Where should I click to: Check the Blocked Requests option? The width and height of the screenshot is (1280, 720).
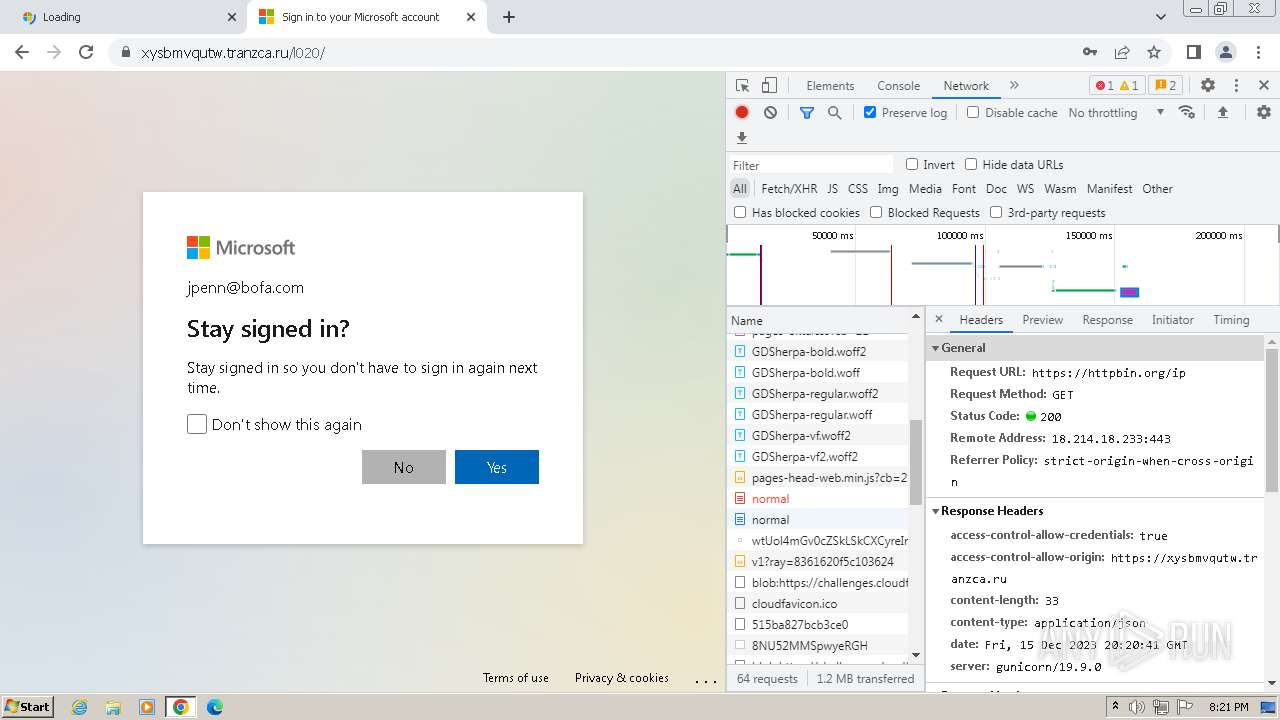876,212
